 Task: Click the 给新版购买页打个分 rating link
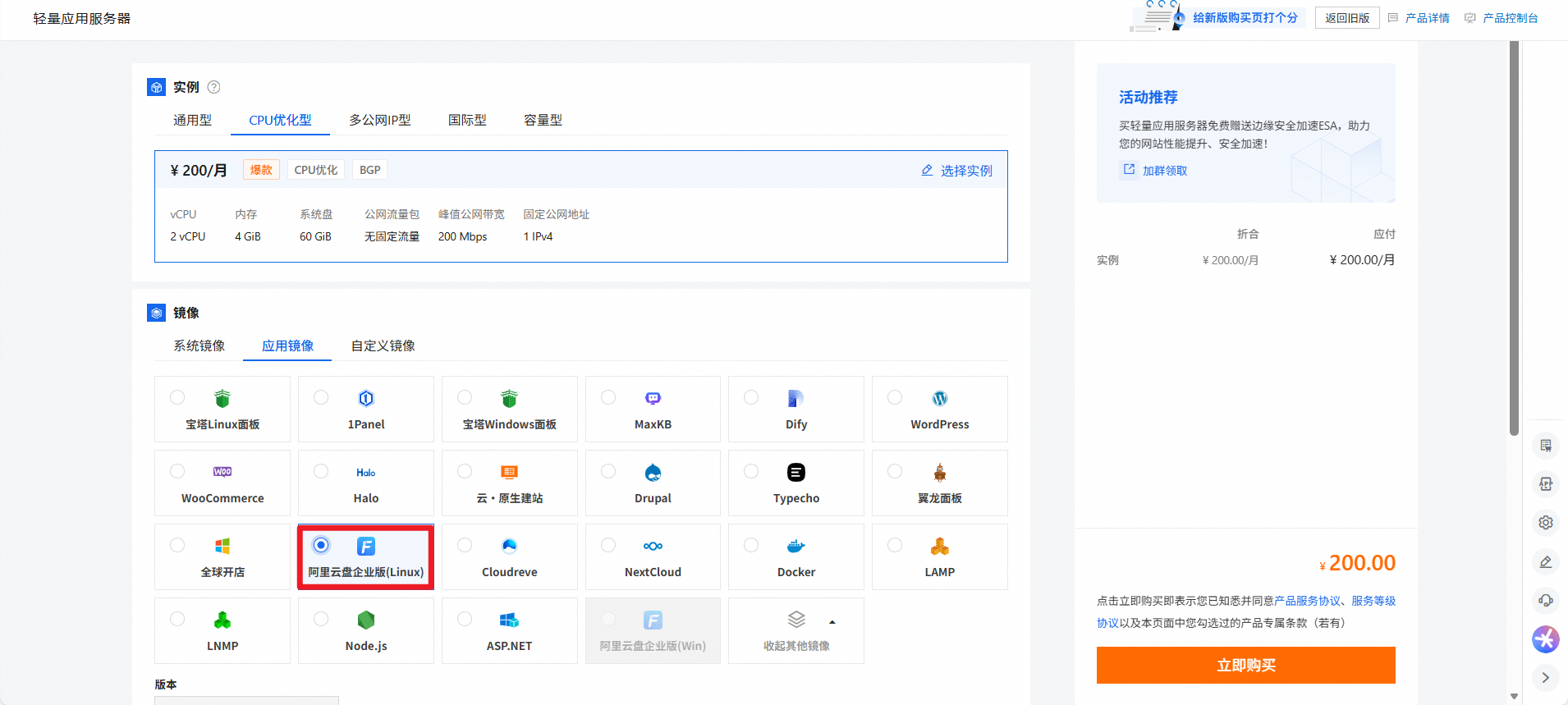click(1245, 18)
